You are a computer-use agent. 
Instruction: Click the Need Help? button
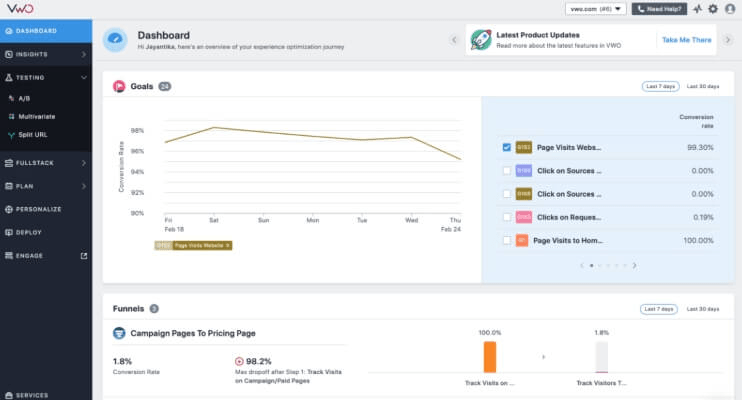coord(659,9)
